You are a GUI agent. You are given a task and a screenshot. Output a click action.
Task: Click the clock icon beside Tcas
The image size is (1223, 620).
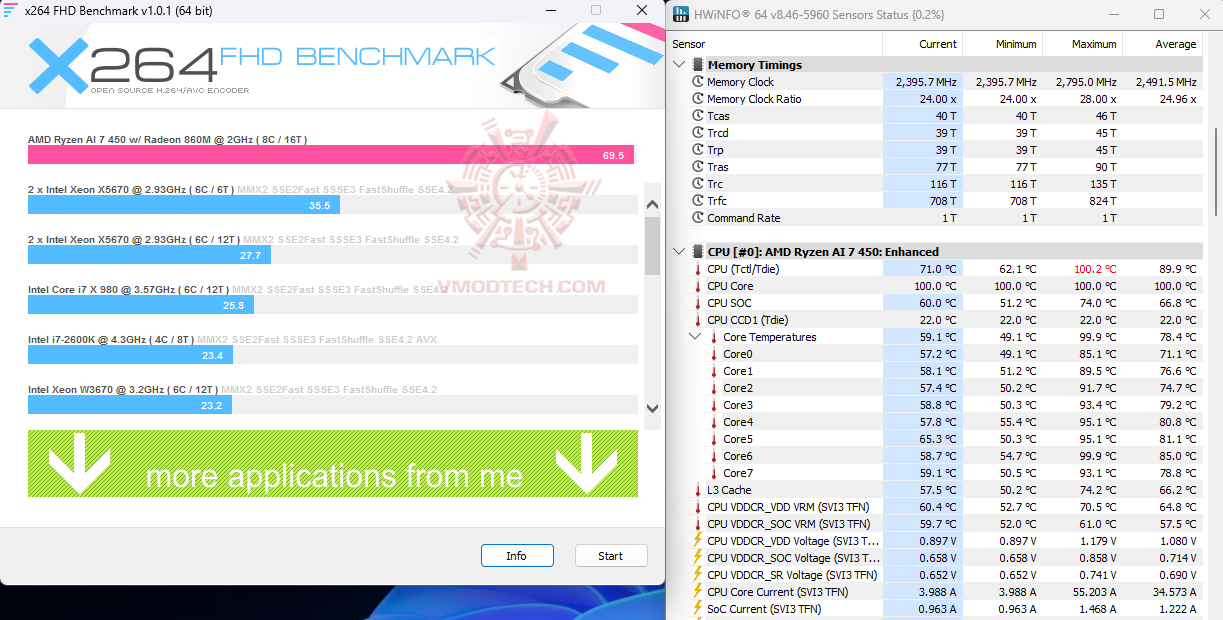tap(698, 116)
